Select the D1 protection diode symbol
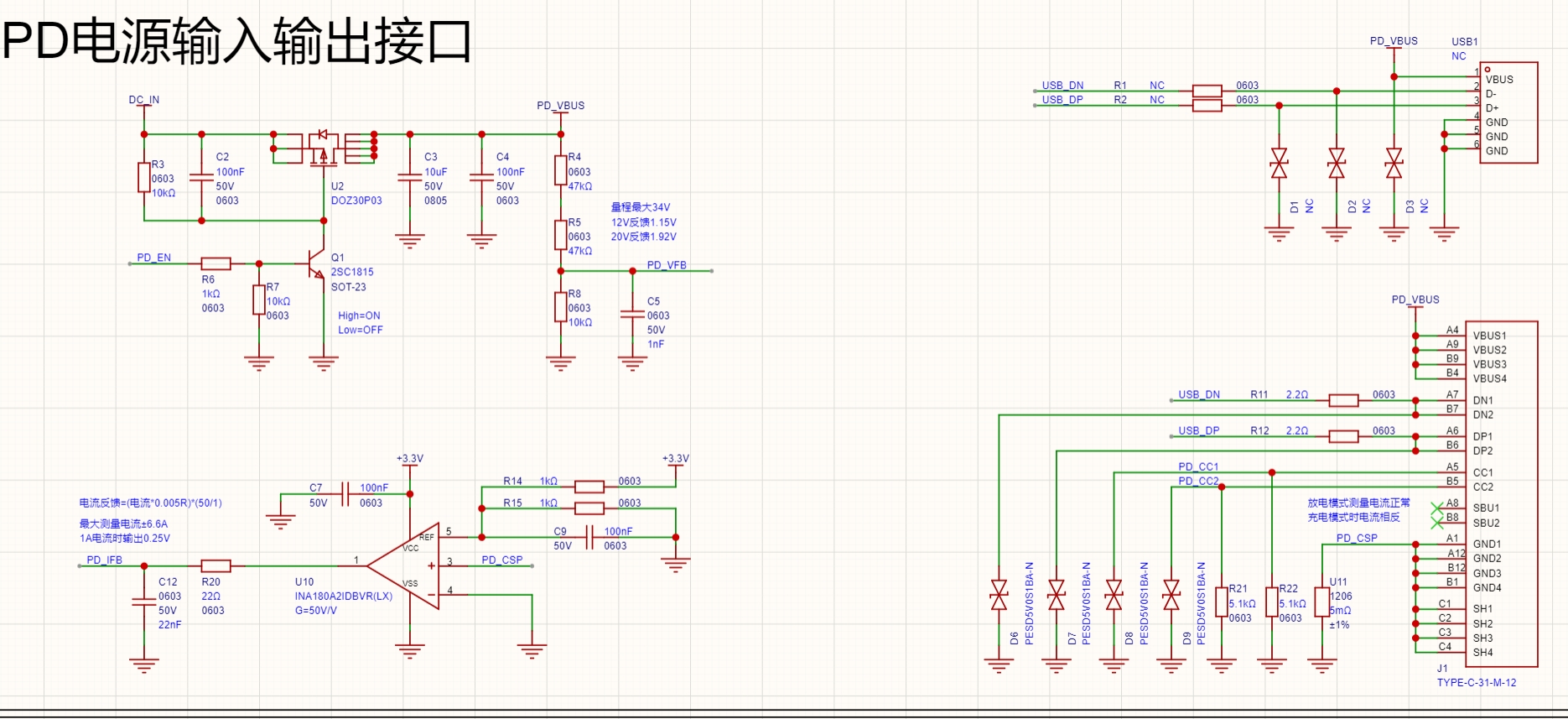 click(x=1279, y=163)
